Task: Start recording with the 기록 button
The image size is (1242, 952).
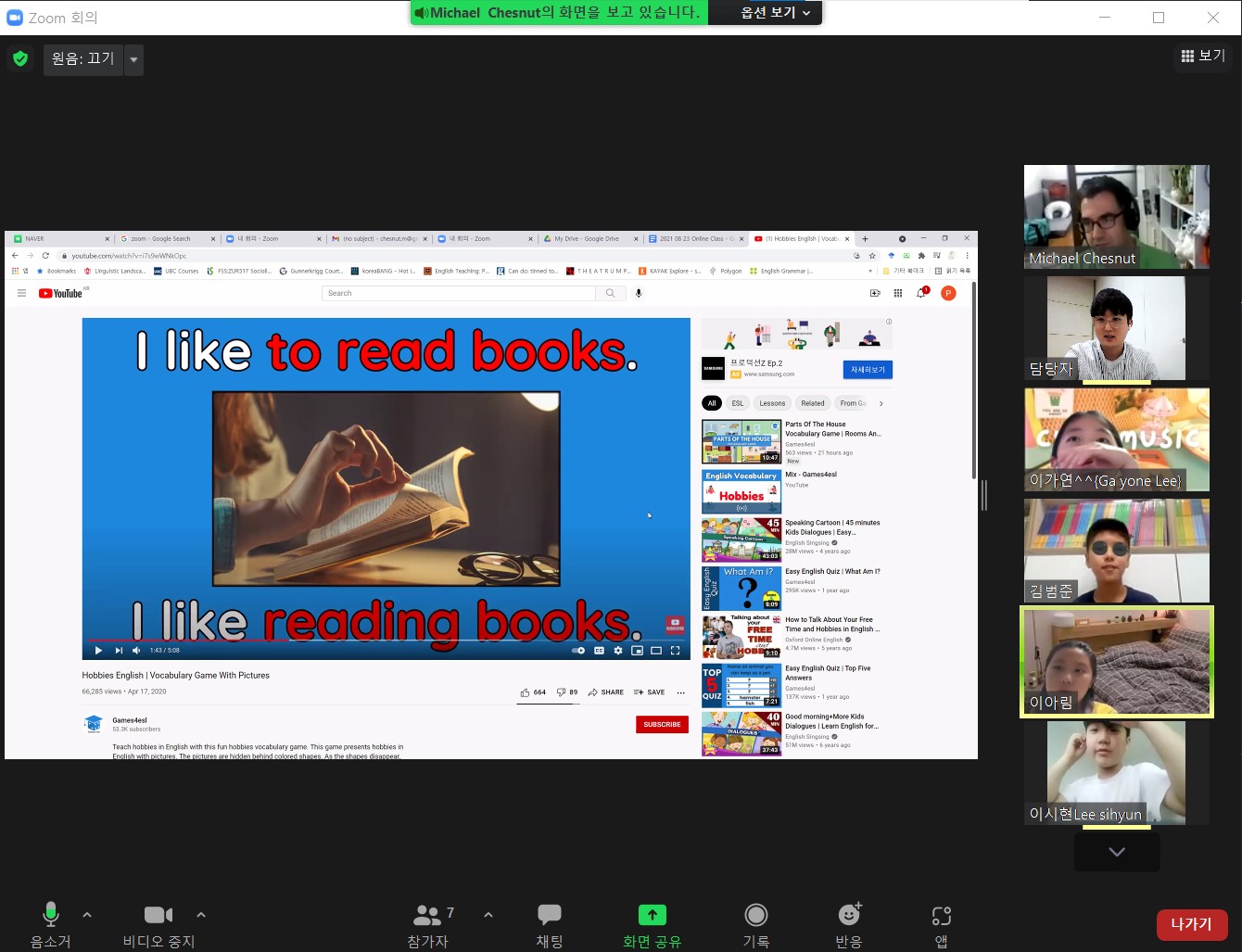Action: (756, 925)
